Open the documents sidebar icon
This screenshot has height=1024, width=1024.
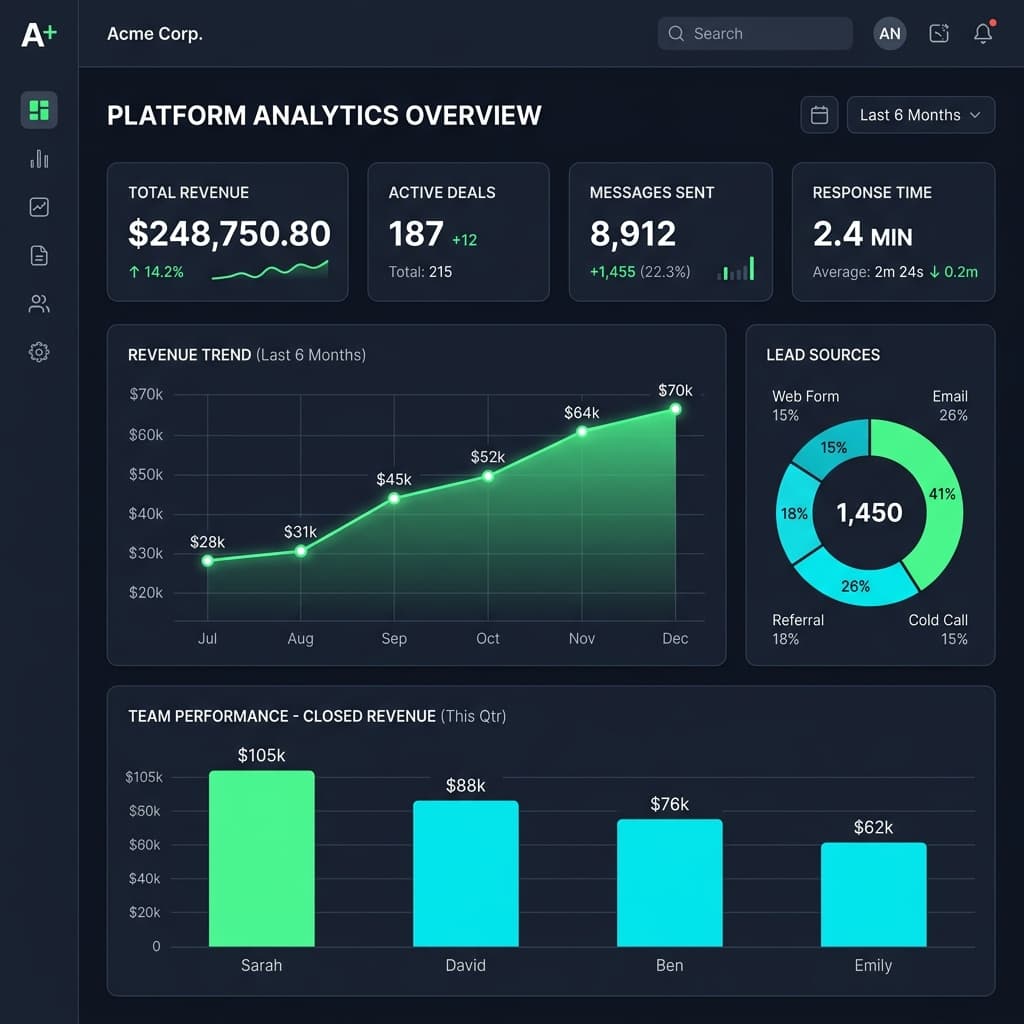coord(39,255)
